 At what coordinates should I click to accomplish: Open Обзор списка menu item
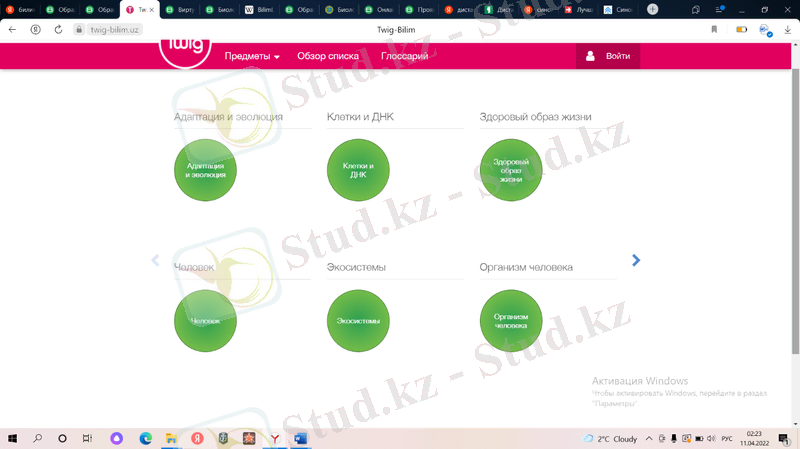point(328,56)
